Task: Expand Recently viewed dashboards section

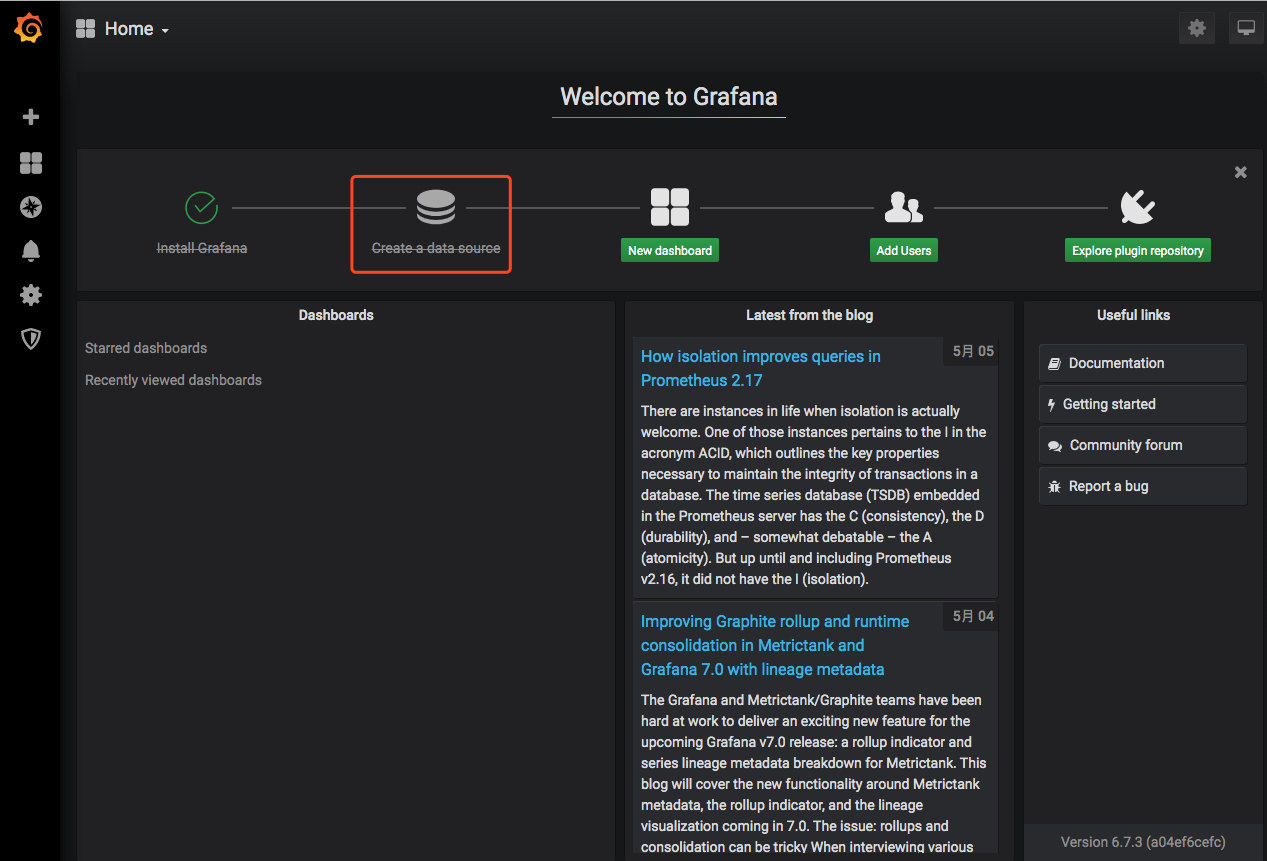Action: tap(173, 380)
